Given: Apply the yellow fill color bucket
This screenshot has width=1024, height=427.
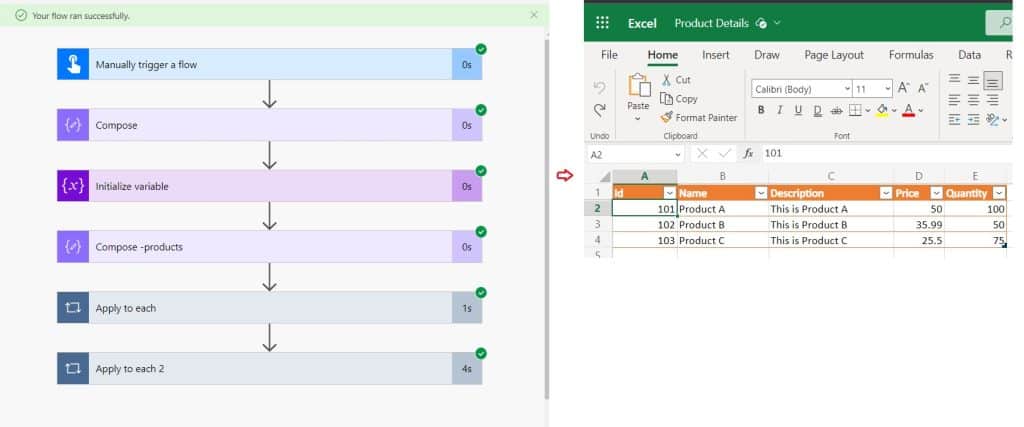Looking at the screenshot, I should point(882,110).
